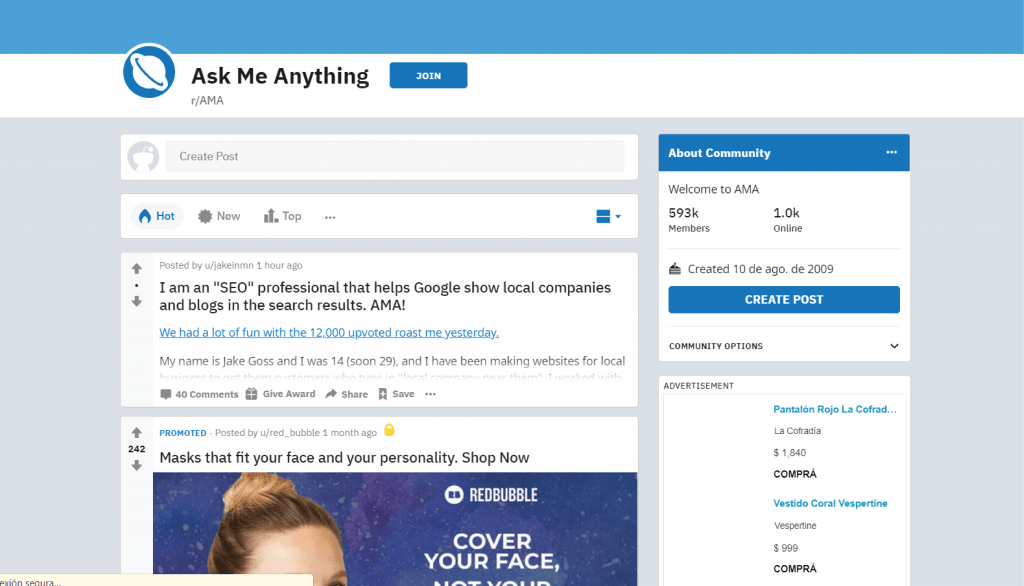Click the Create Post input field
Screen dimensions: 1024x586
point(395,156)
